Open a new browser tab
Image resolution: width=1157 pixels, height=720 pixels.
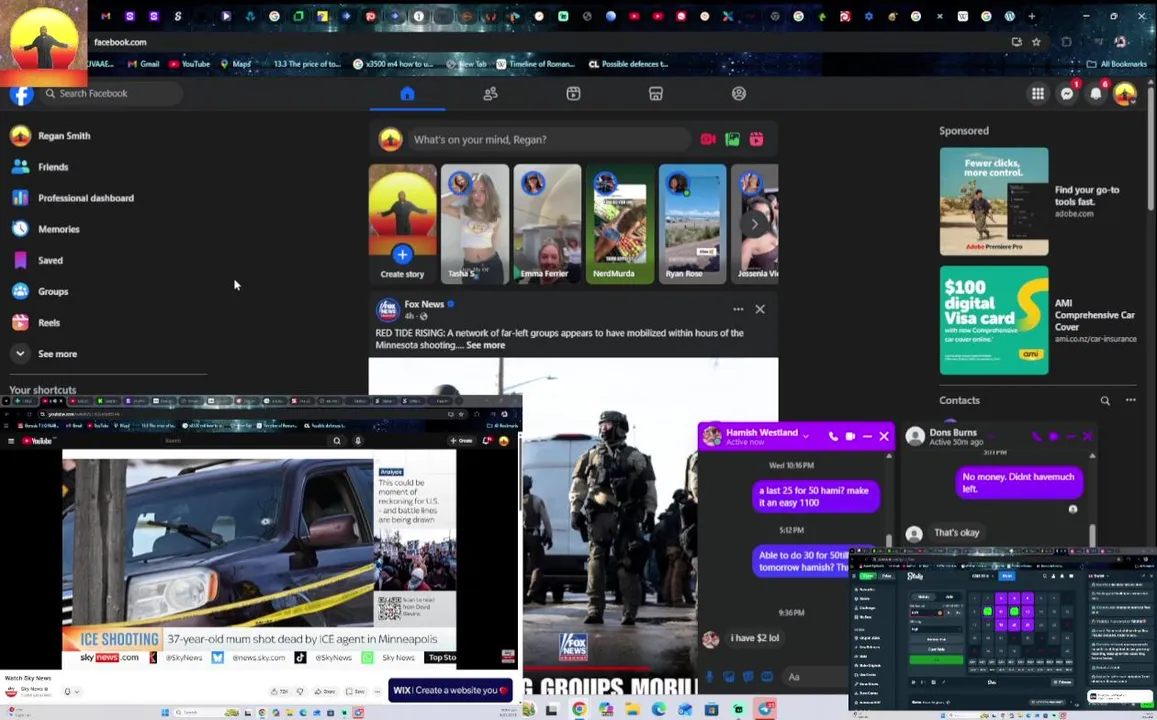(x=1032, y=16)
